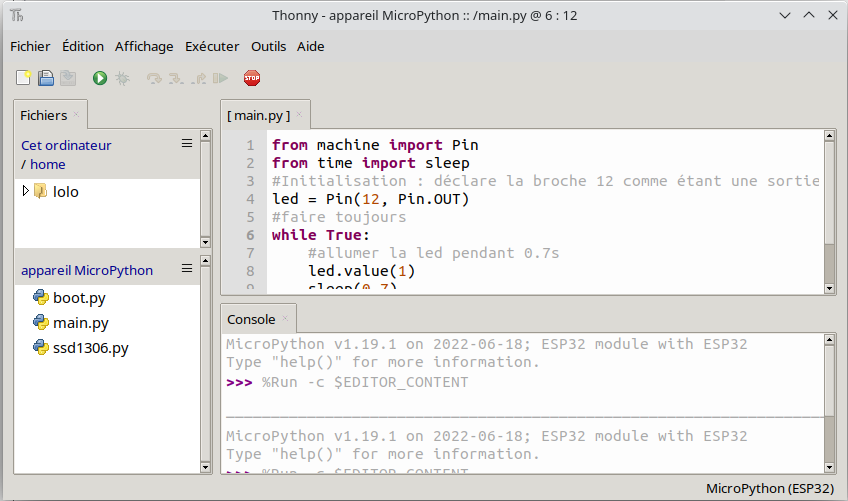Open the Outils menu
Screen dimensions: 848x501
coord(268,47)
